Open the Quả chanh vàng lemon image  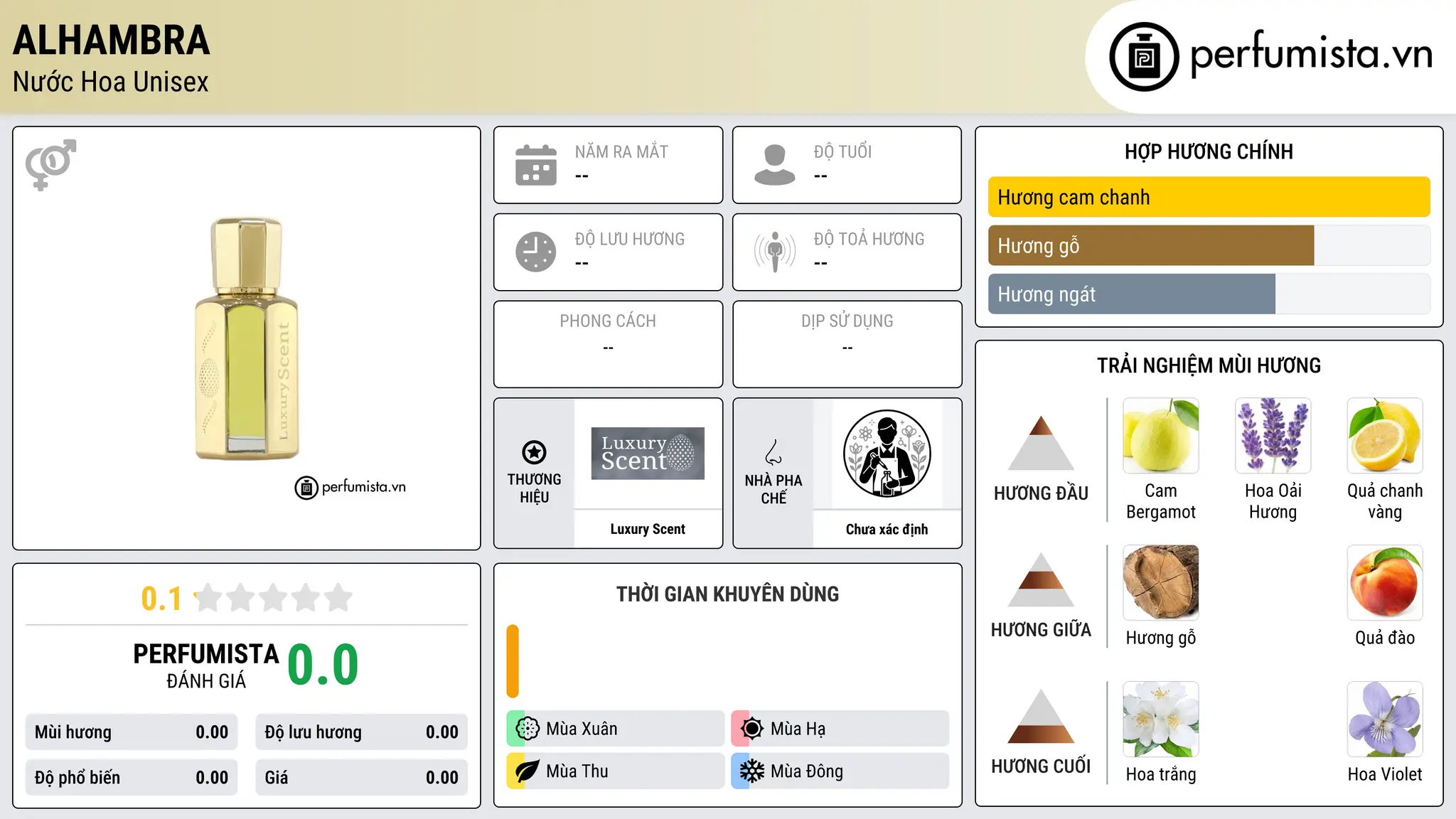click(x=1385, y=436)
